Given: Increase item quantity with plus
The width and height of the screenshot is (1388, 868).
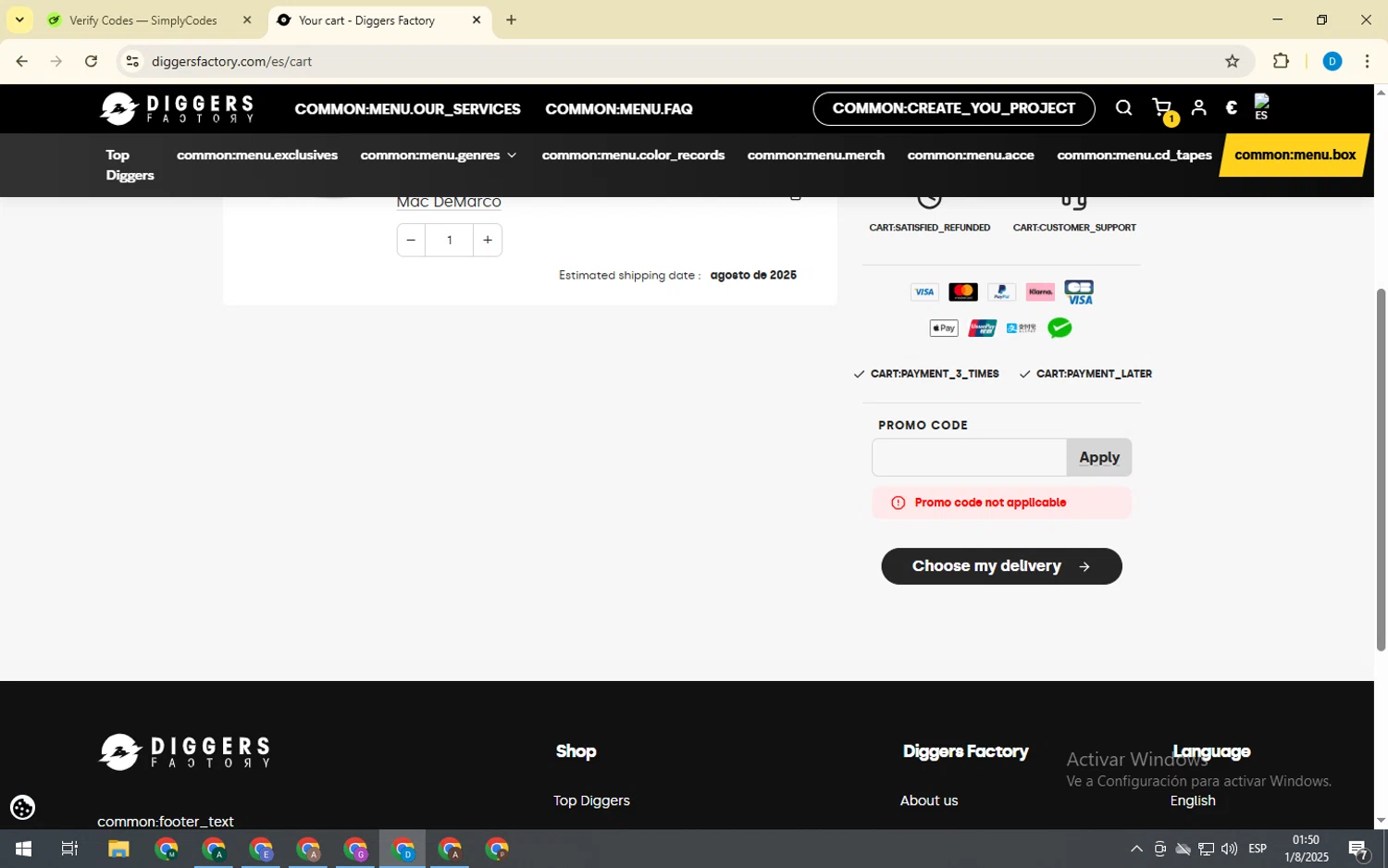Looking at the screenshot, I should pyautogui.click(x=488, y=240).
